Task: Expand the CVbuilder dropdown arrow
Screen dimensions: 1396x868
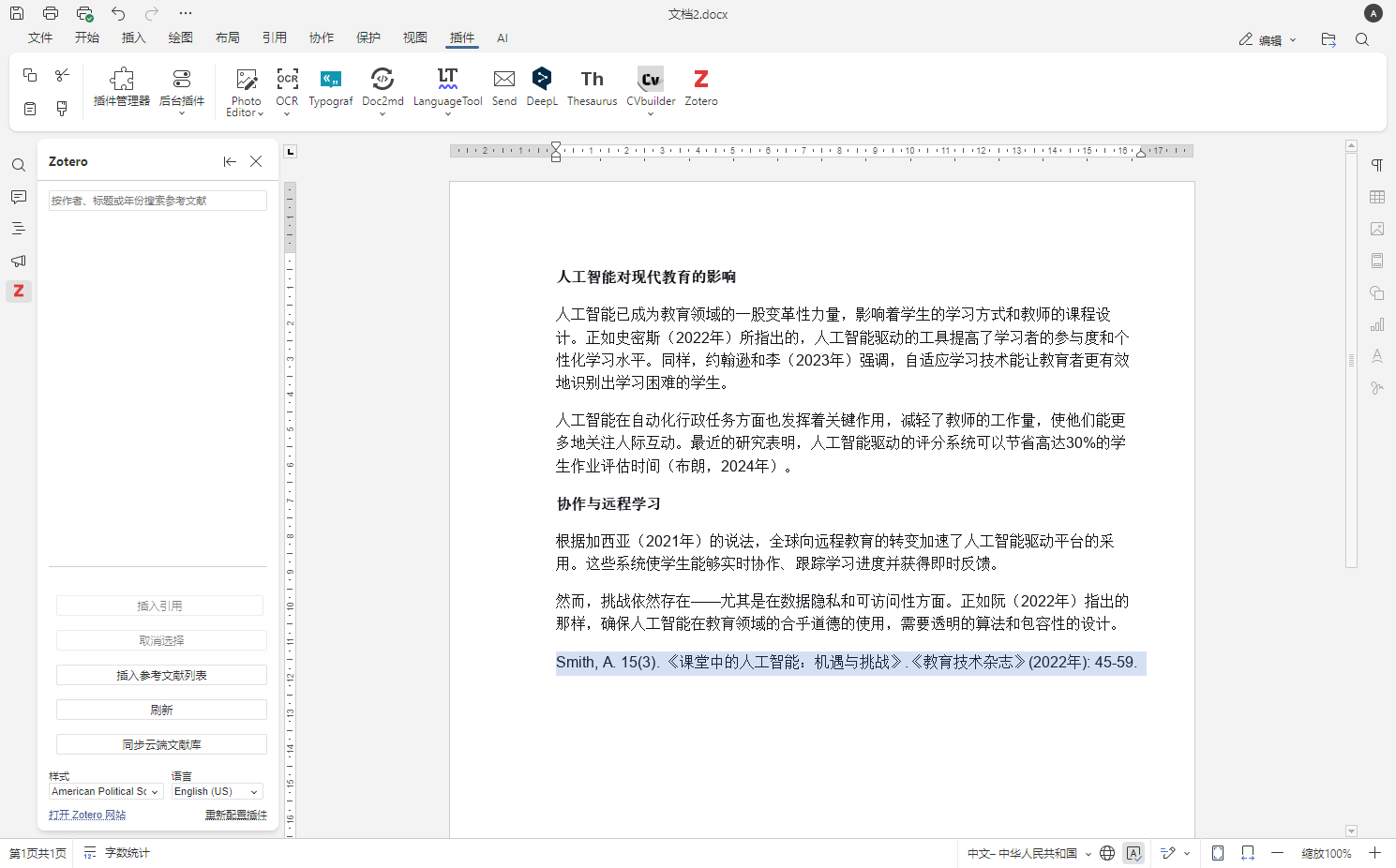Action: tap(651, 114)
